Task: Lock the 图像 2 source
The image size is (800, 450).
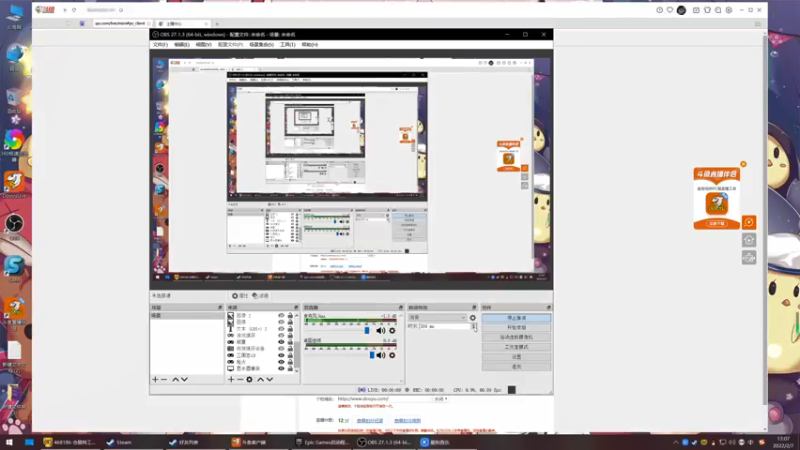Action: pyautogui.click(x=290, y=316)
